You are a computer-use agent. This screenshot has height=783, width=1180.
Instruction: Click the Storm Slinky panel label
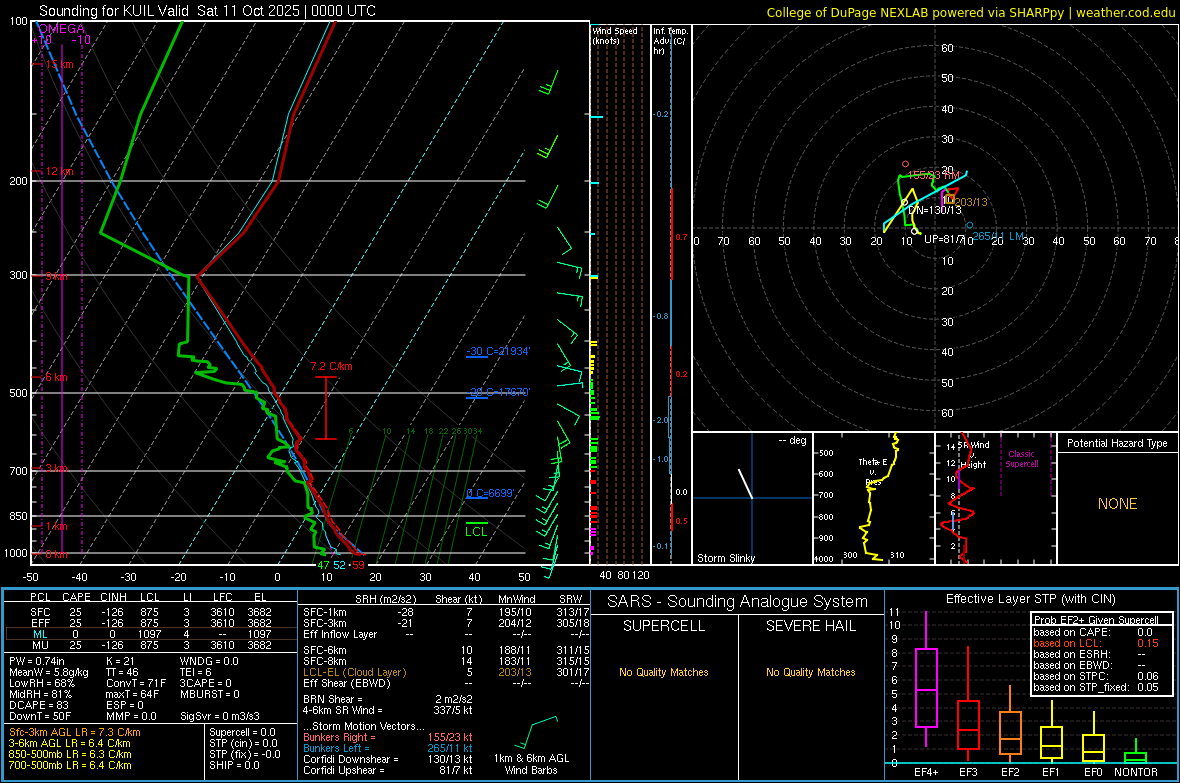[725, 558]
